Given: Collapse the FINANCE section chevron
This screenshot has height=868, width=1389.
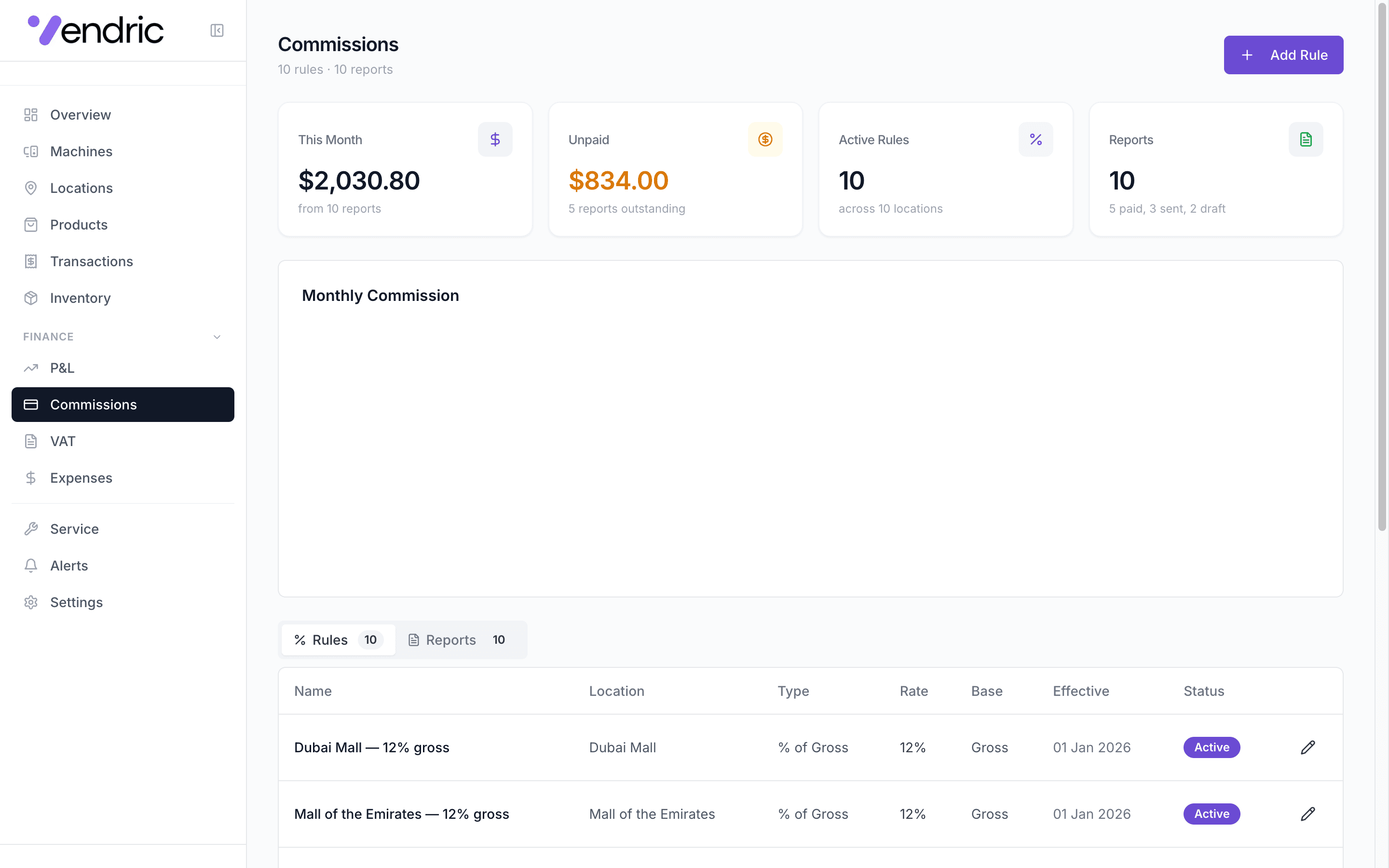Looking at the screenshot, I should pos(217,337).
